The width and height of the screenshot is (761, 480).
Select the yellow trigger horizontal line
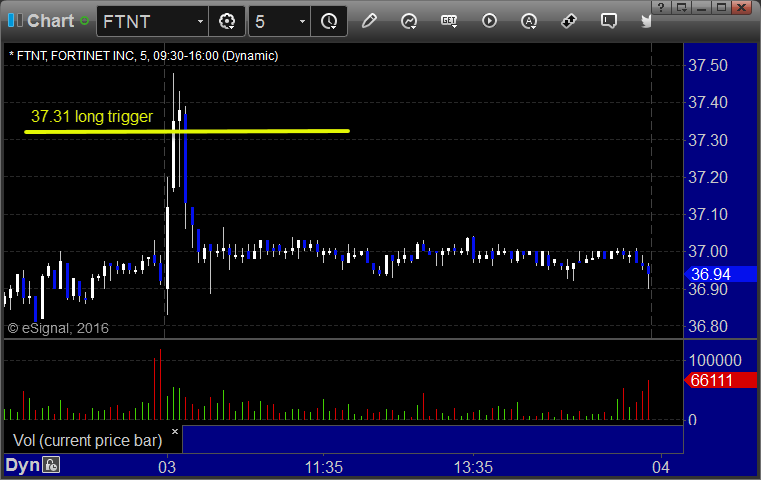tap(187, 131)
